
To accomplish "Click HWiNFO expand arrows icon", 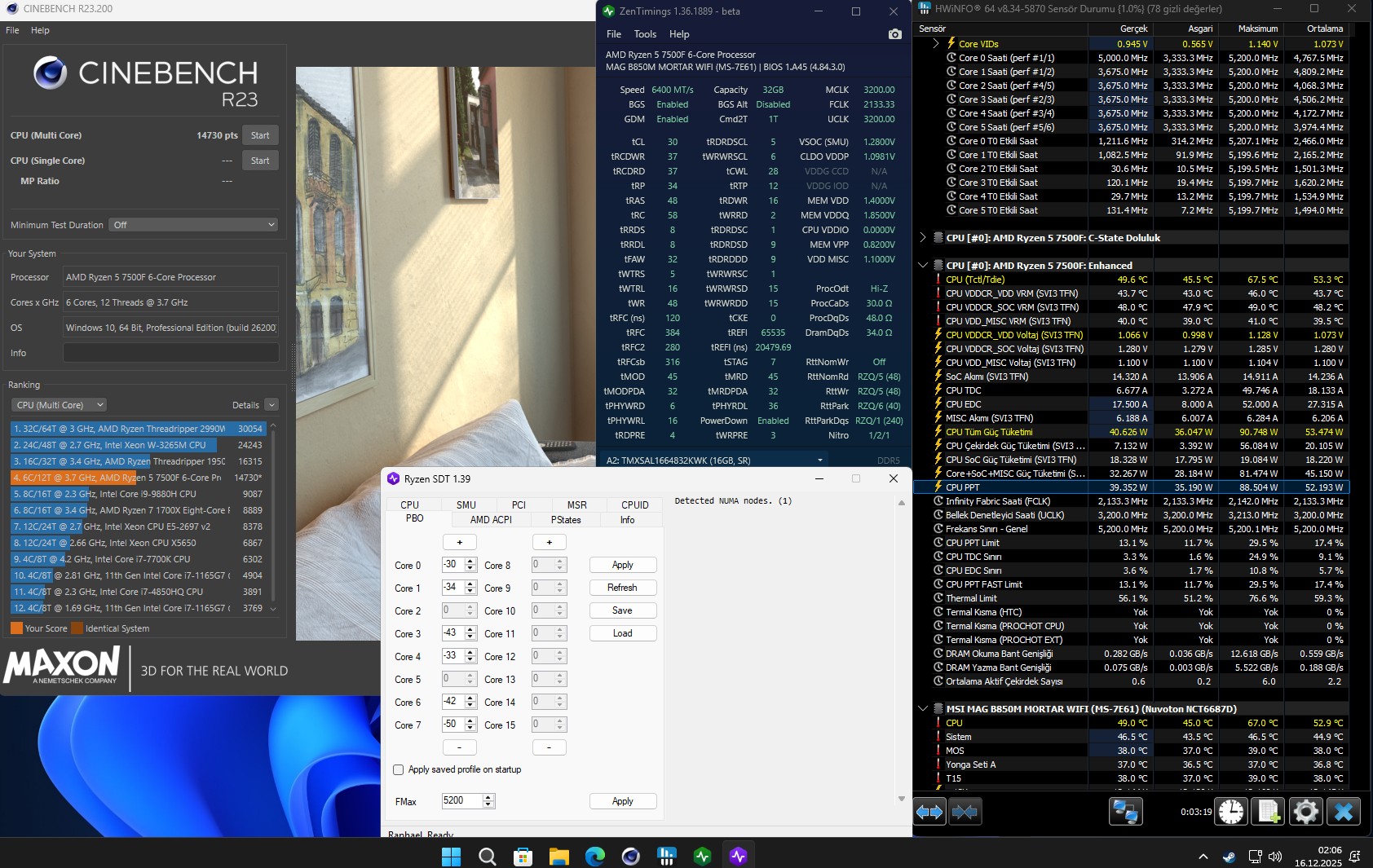I will pos(929,812).
